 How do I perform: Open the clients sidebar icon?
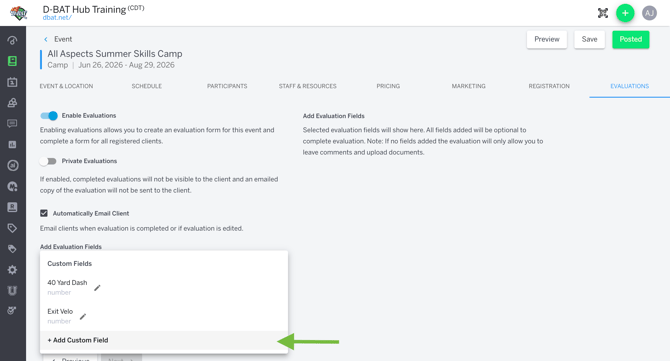pyautogui.click(x=12, y=103)
